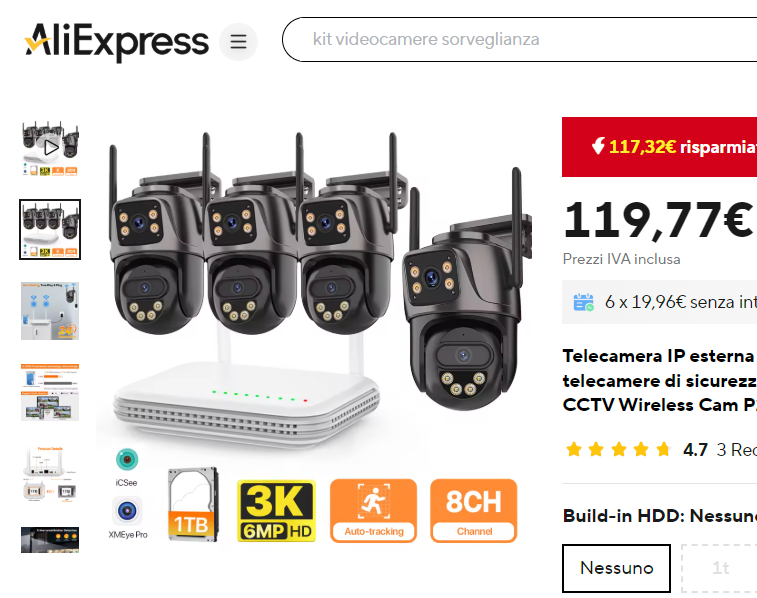Open the hamburger categories menu
Viewport: 757px width, 598px height.
click(x=238, y=42)
